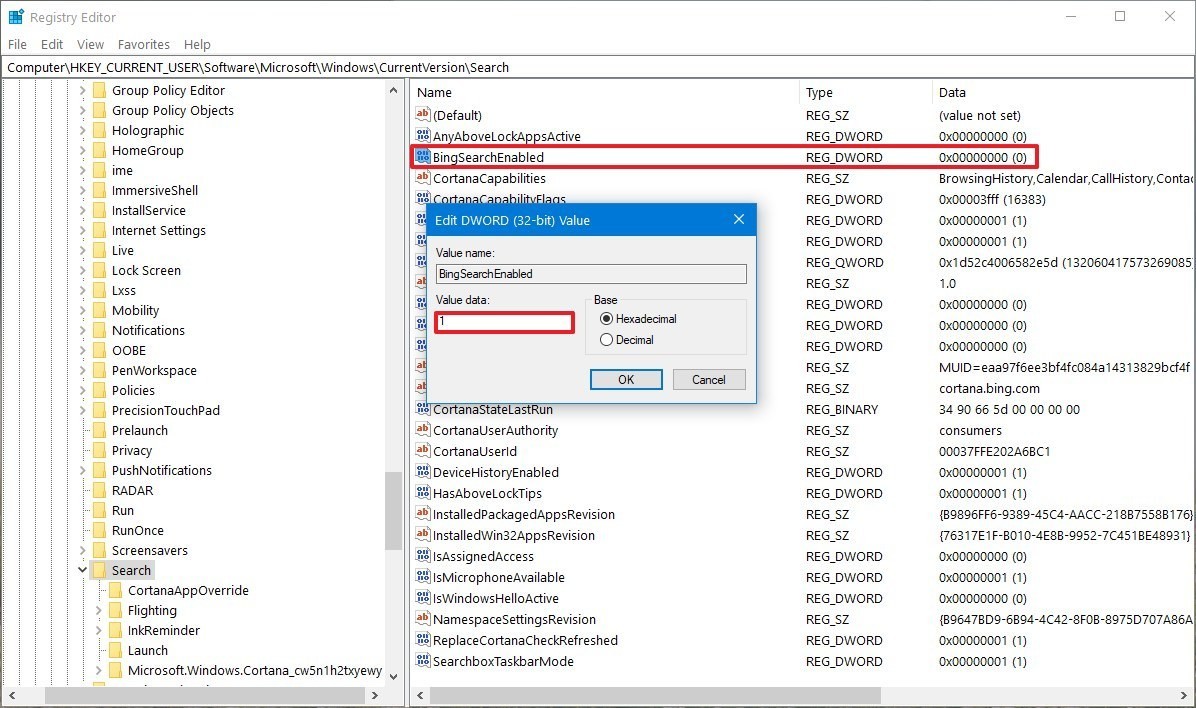Click the BingSearchEnabled DWORD value icon
The height and width of the screenshot is (708, 1196).
coord(422,157)
